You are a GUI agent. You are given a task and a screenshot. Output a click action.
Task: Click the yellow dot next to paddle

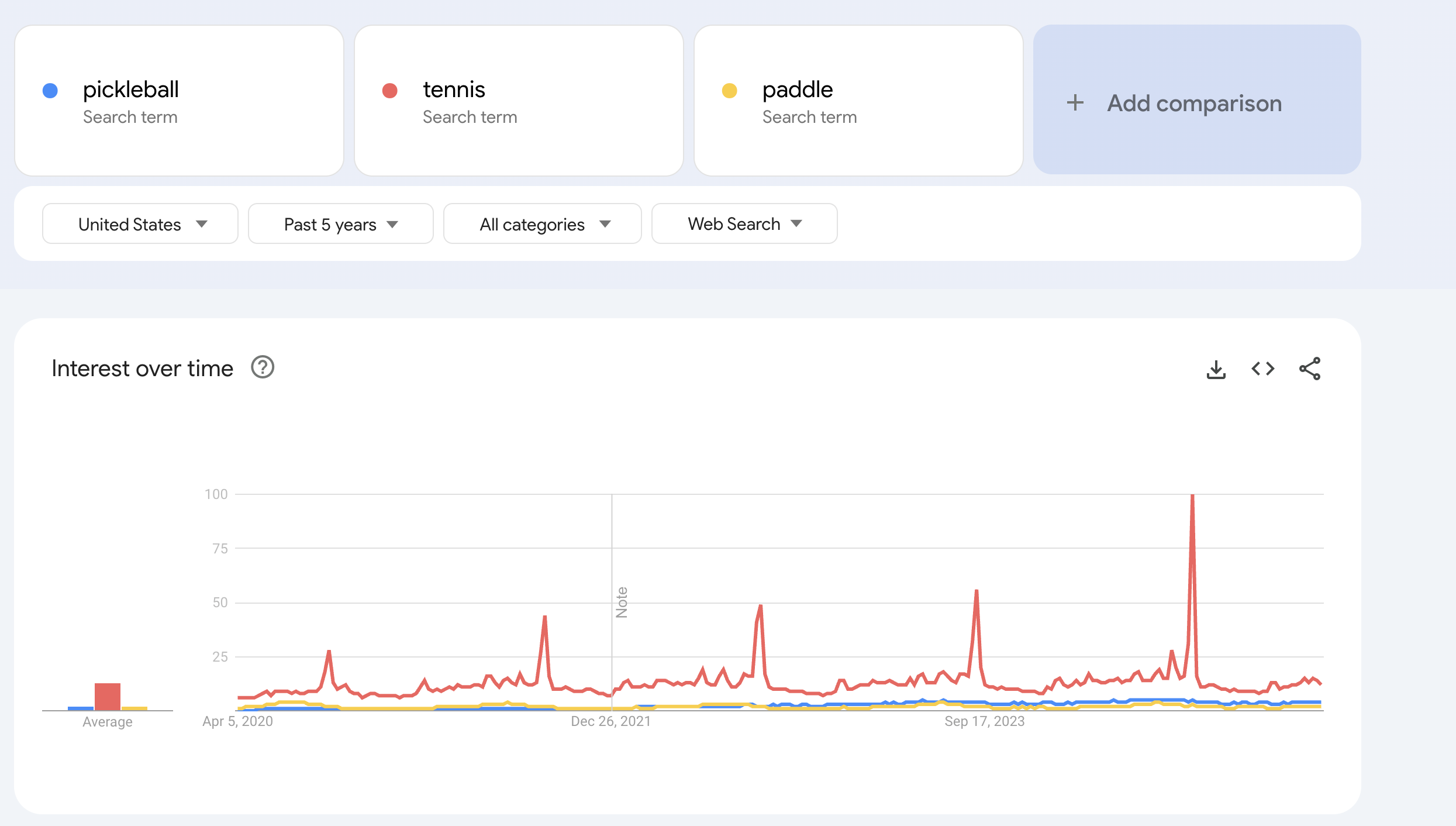(x=729, y=91)
